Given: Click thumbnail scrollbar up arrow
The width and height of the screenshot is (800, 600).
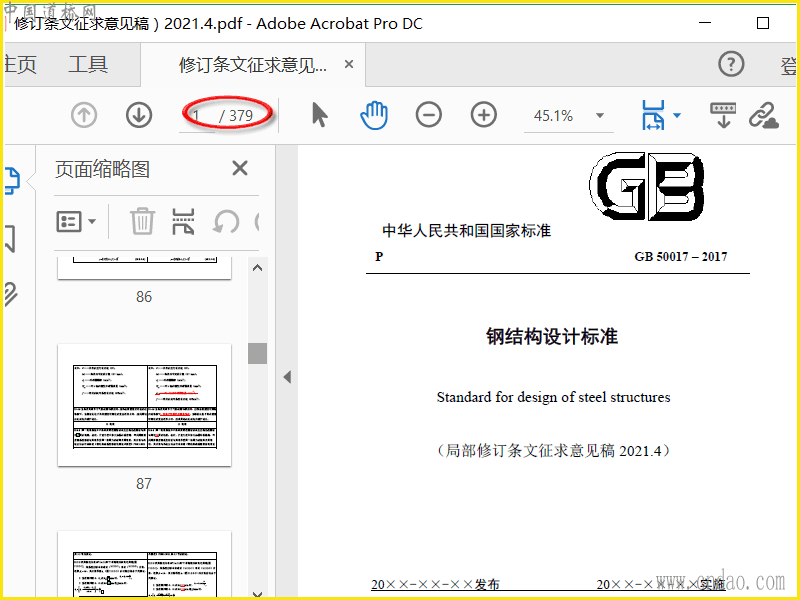Looking at the screenshot, I should pyautogui.click(x=258, y=268).
